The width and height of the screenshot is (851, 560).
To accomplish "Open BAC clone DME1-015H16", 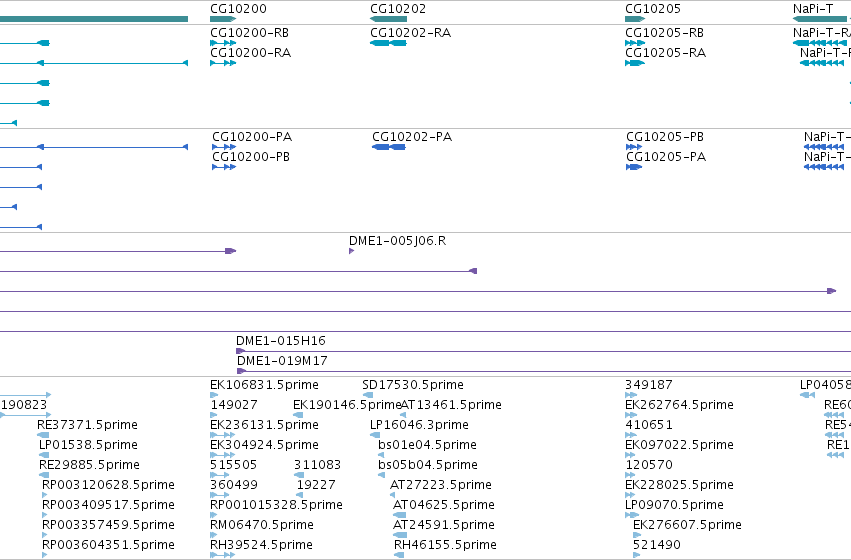I will point(281,341).
